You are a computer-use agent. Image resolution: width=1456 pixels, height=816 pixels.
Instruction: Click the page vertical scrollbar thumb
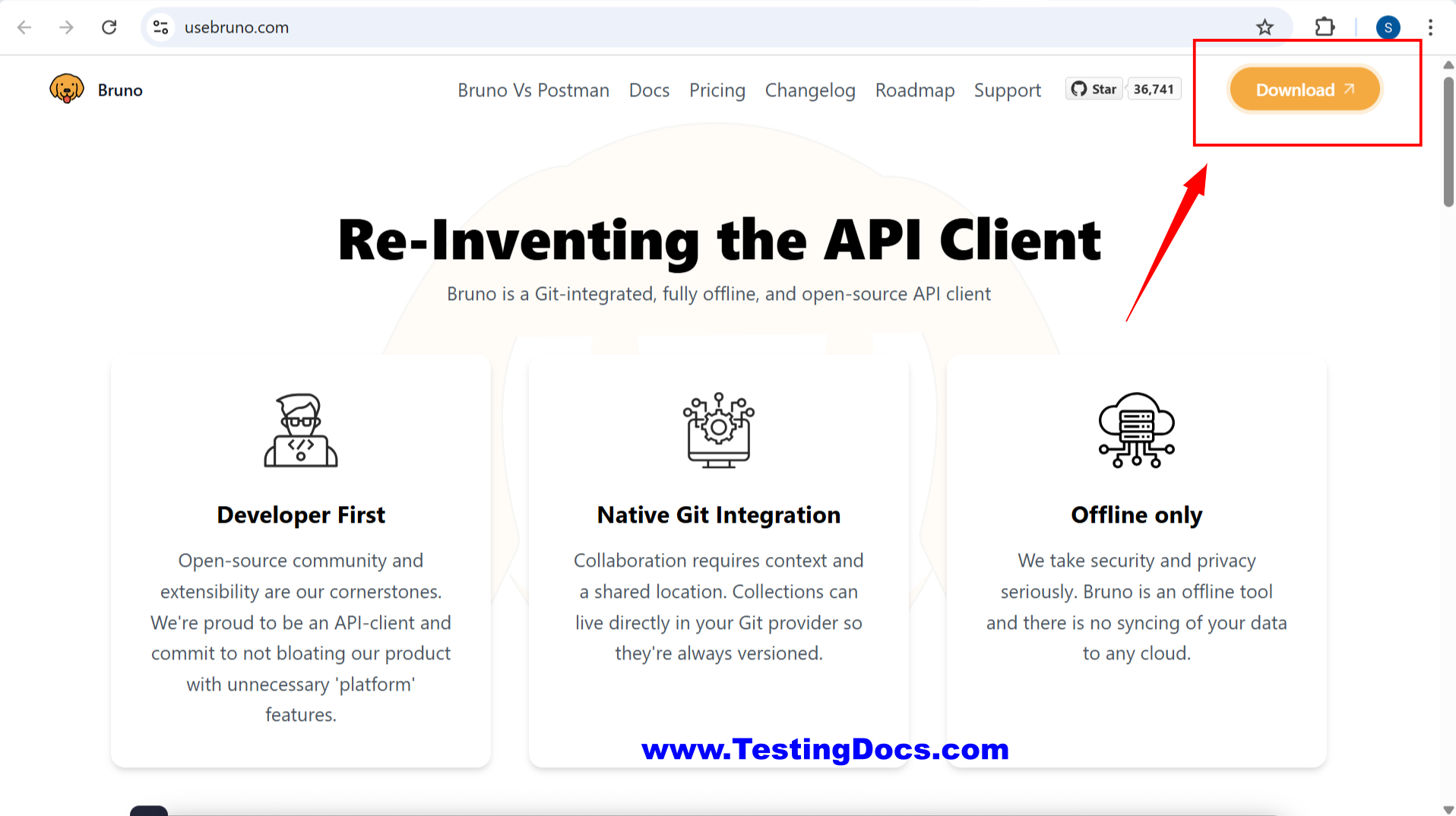click(x=1448, y=141)
